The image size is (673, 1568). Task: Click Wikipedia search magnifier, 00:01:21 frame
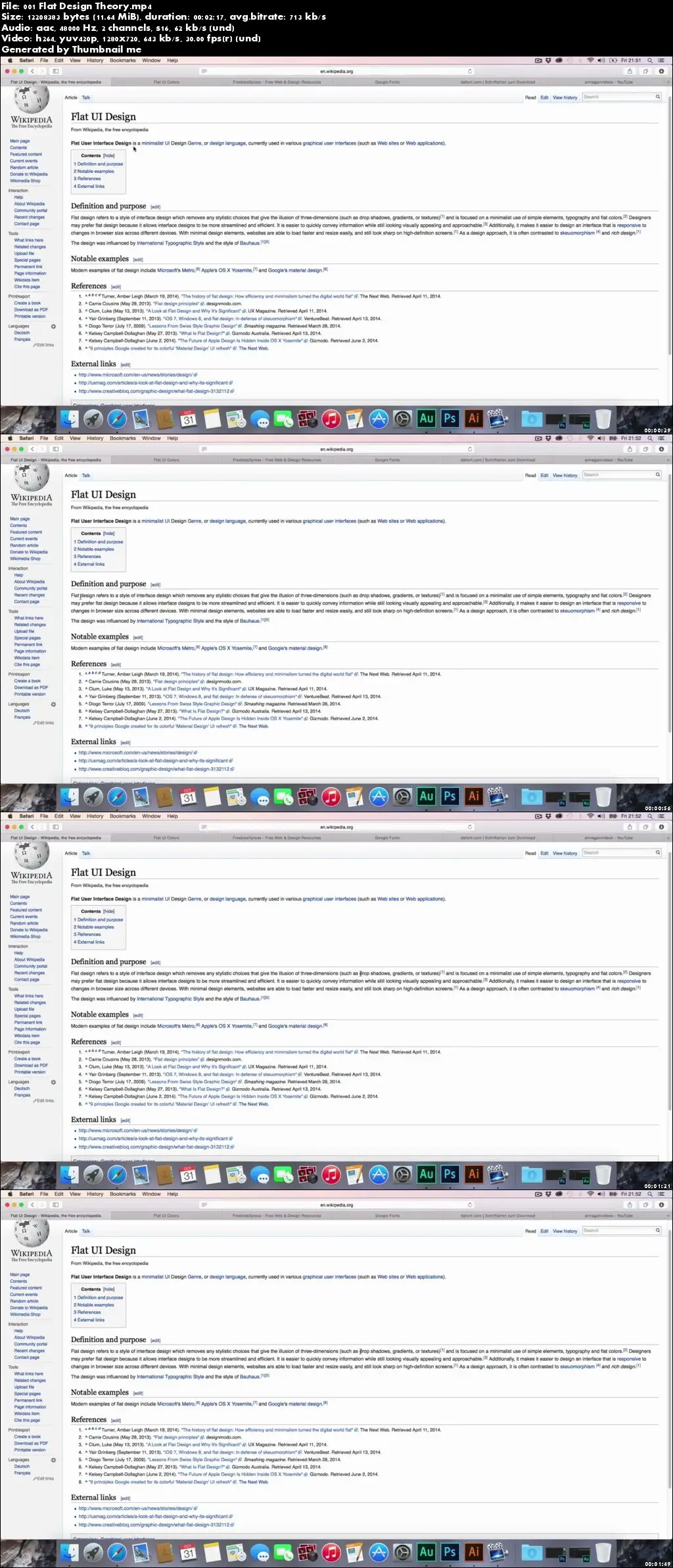[657, 852]
